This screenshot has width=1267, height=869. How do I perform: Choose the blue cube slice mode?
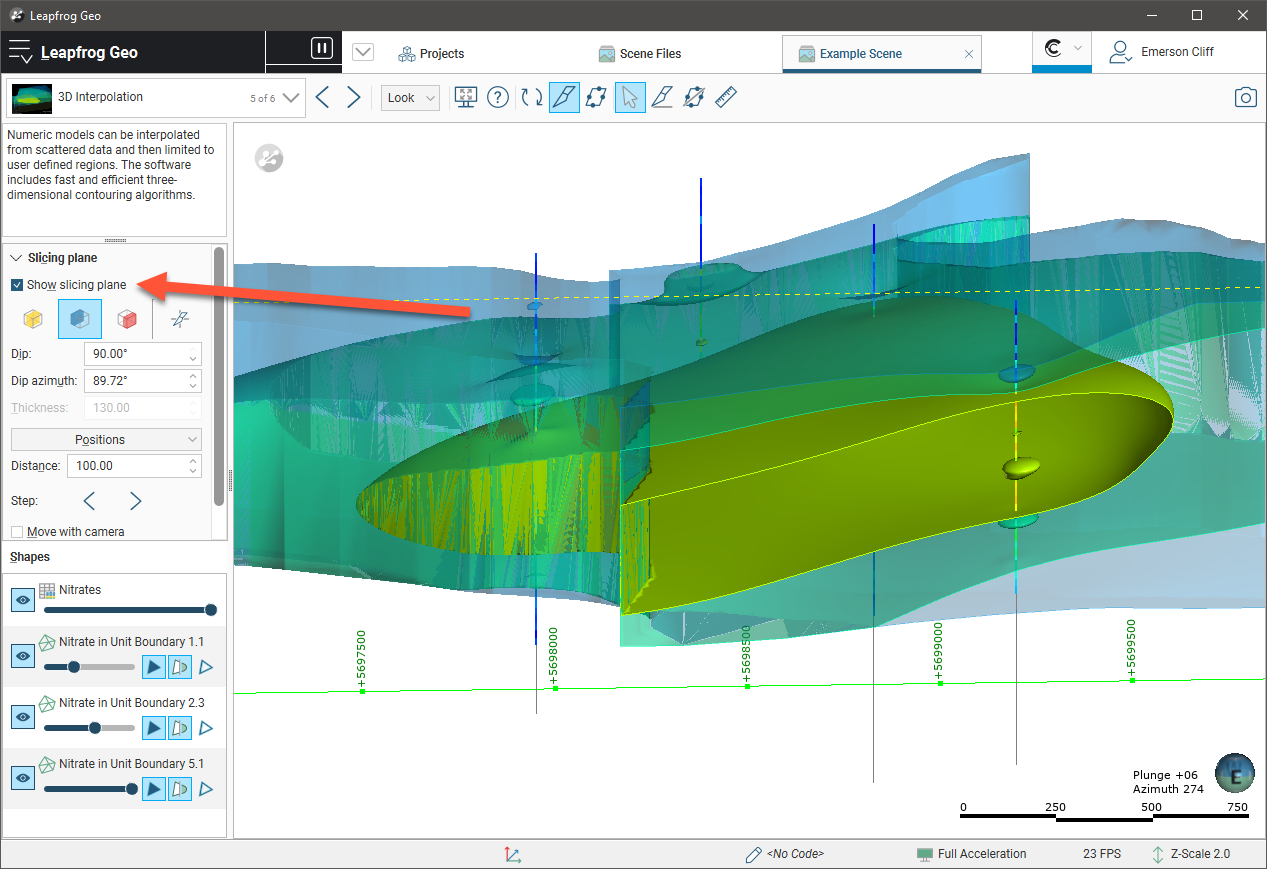tap(80, 319)
